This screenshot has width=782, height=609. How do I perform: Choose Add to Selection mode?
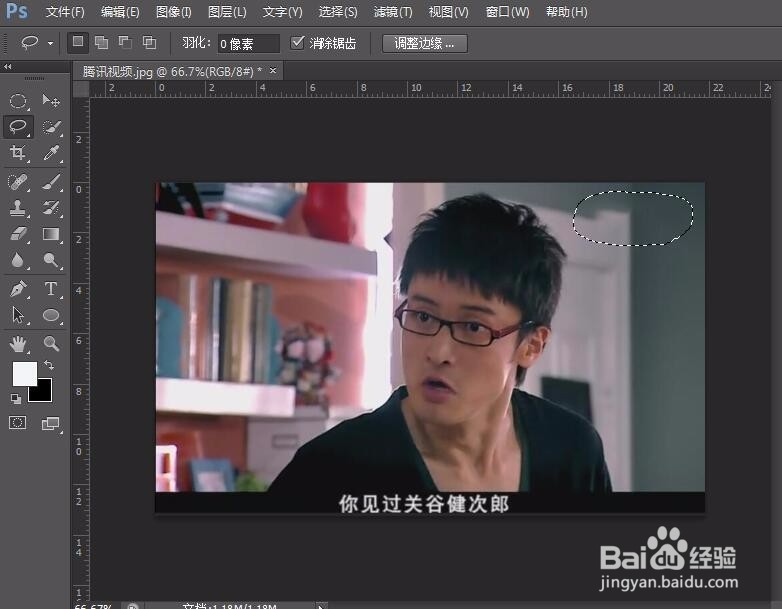click(101, 42)
